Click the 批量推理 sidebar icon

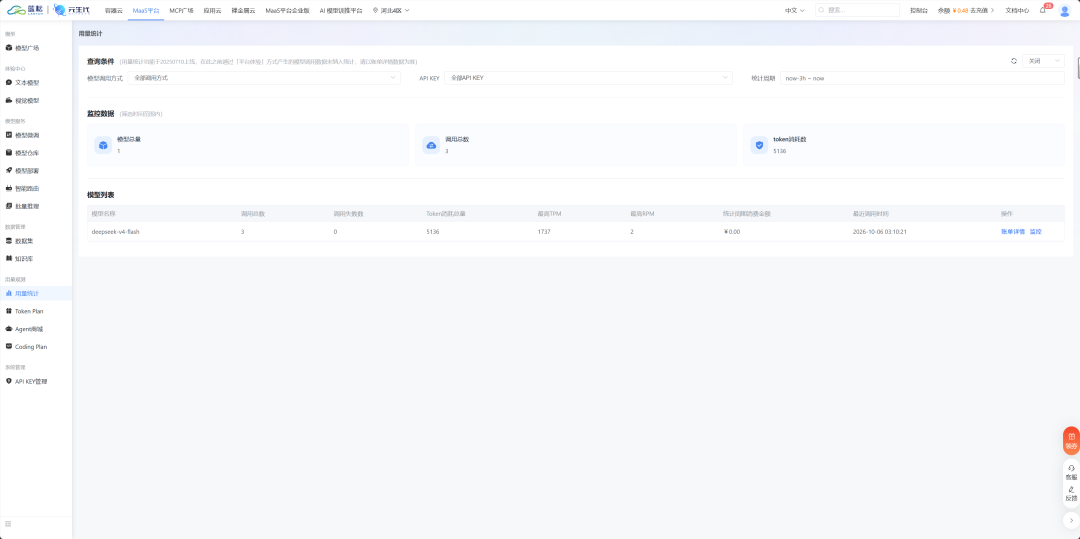click(x=8, y=206)
